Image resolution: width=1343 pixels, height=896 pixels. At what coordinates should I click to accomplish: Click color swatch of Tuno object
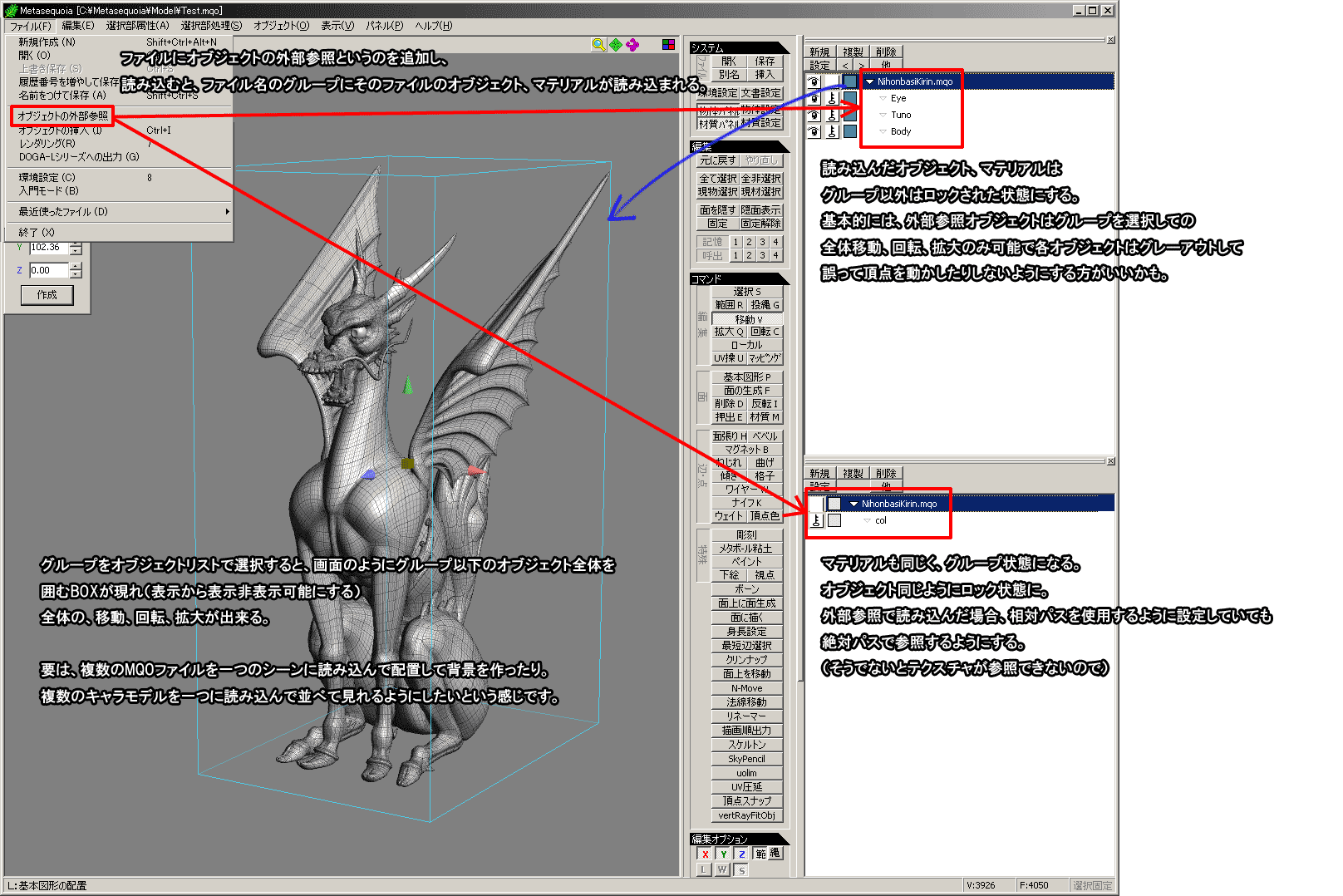click(850, 115)
